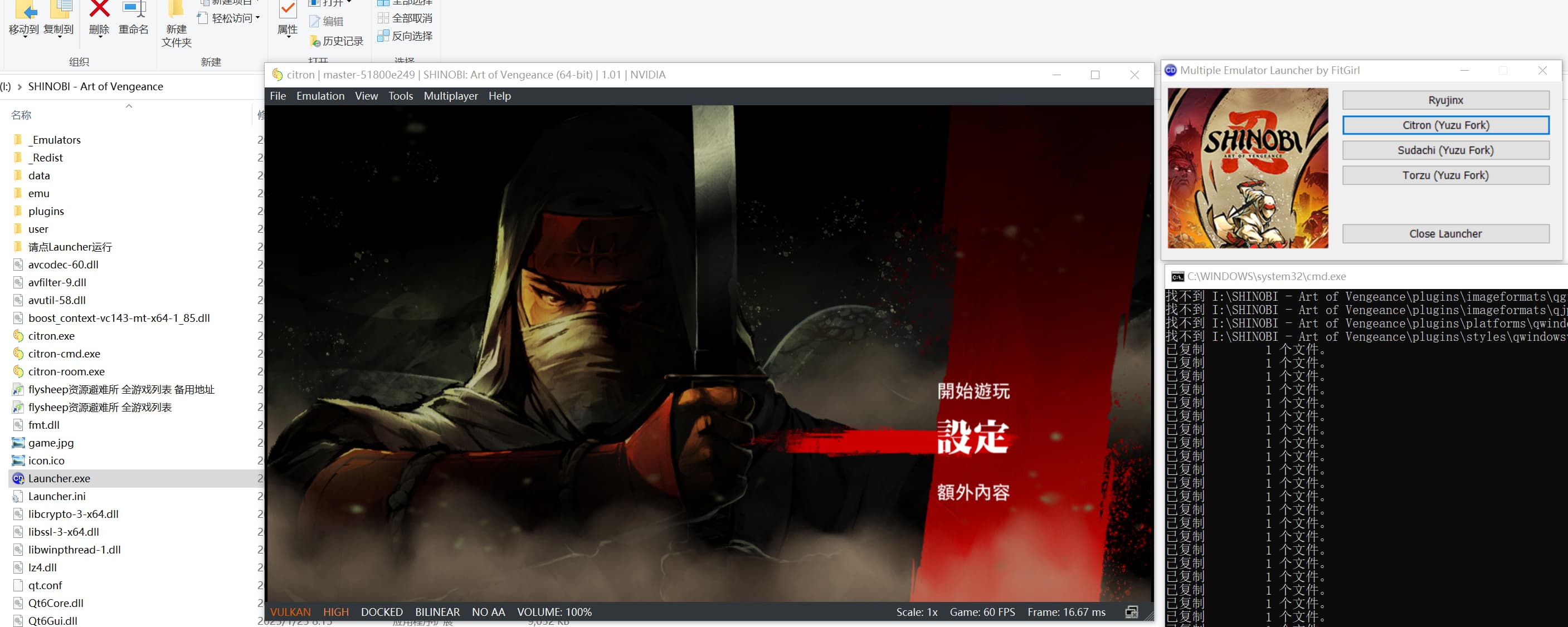Expand the move to (移动到) dropdown
The image size is (1568, 627).
coord(25,38)
